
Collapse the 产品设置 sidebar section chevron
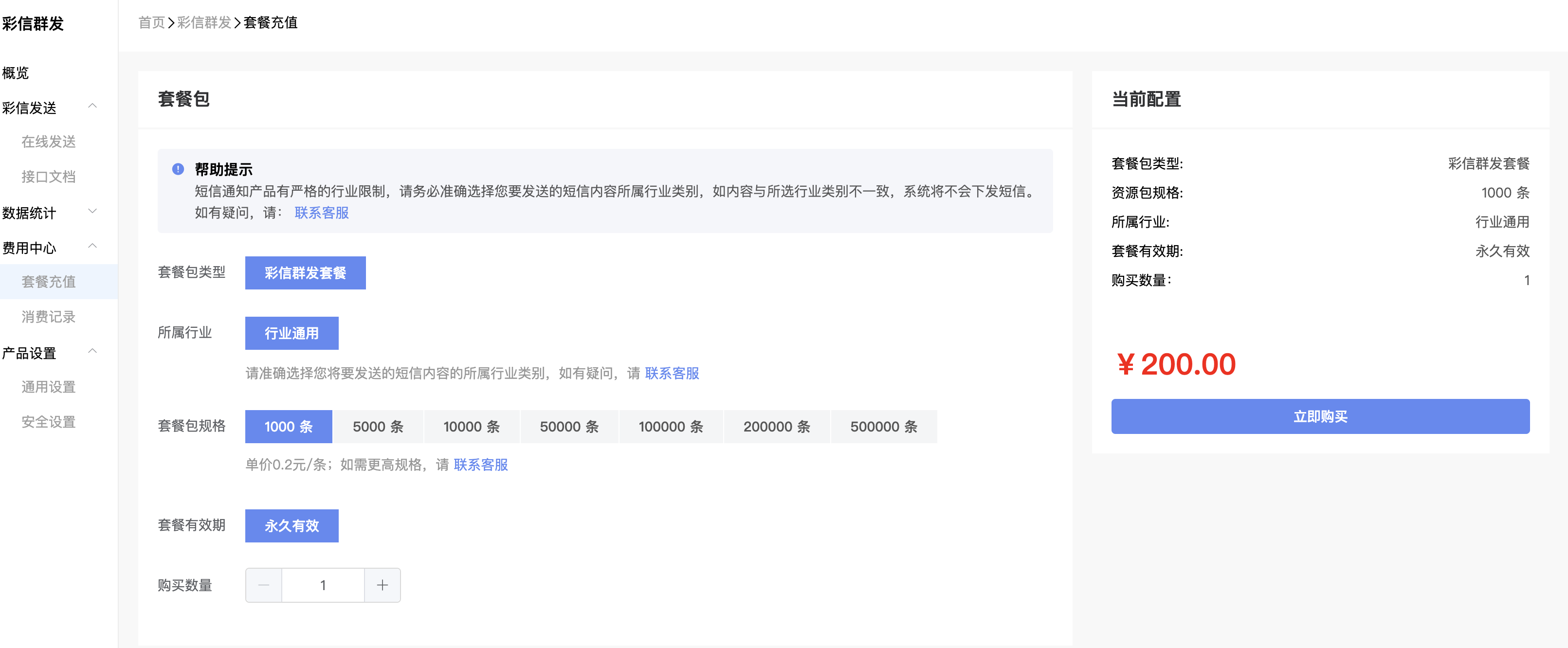[92, 352]
